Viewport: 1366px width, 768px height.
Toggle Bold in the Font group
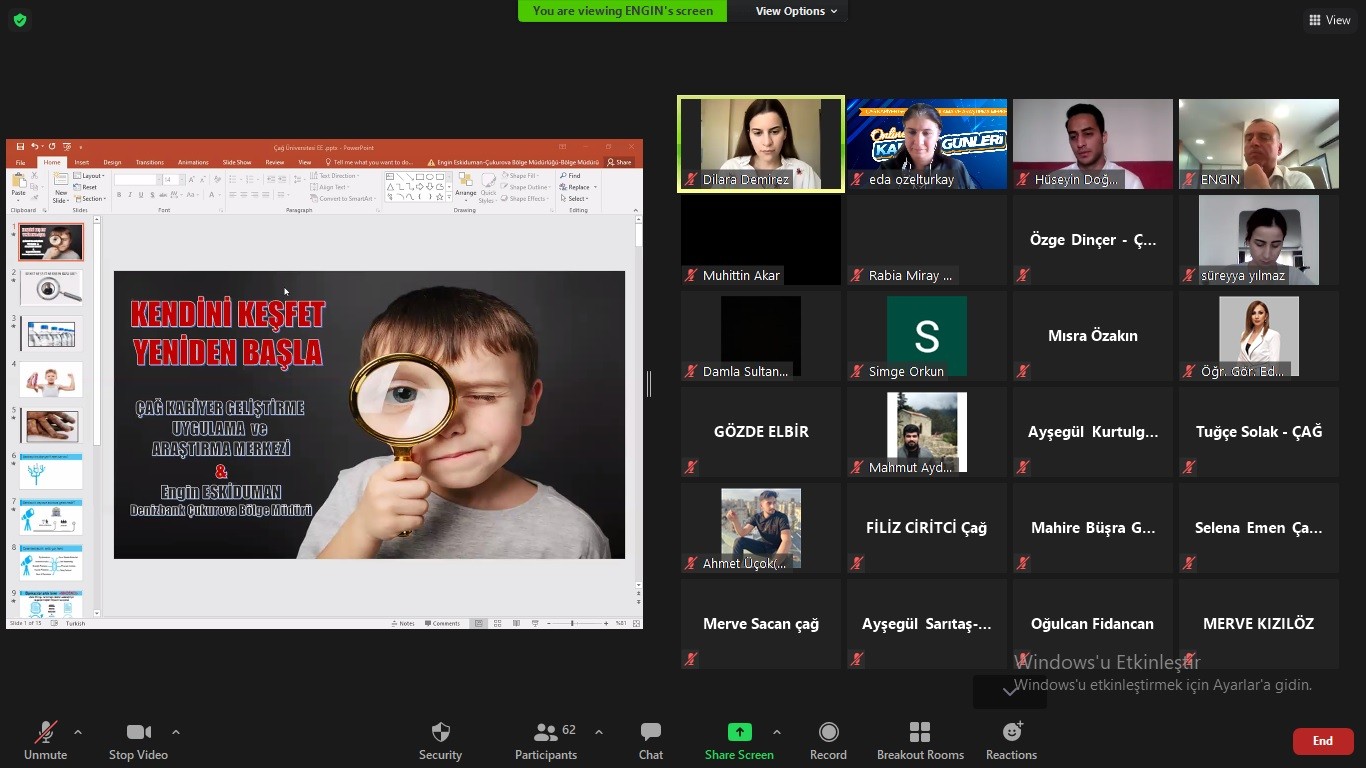(x=119, y=195)
